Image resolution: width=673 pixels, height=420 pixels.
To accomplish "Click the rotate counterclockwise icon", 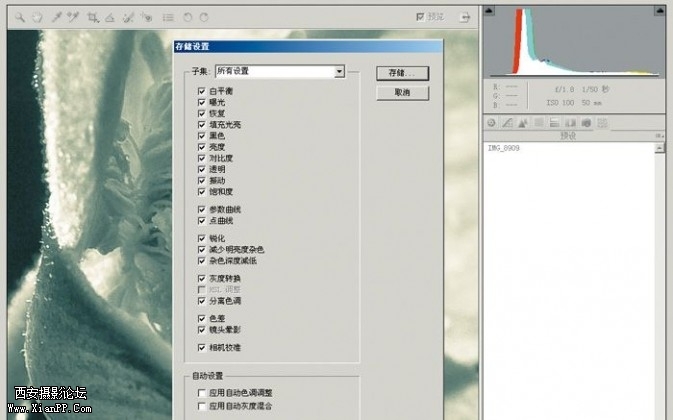I will [x=188, y=17].
